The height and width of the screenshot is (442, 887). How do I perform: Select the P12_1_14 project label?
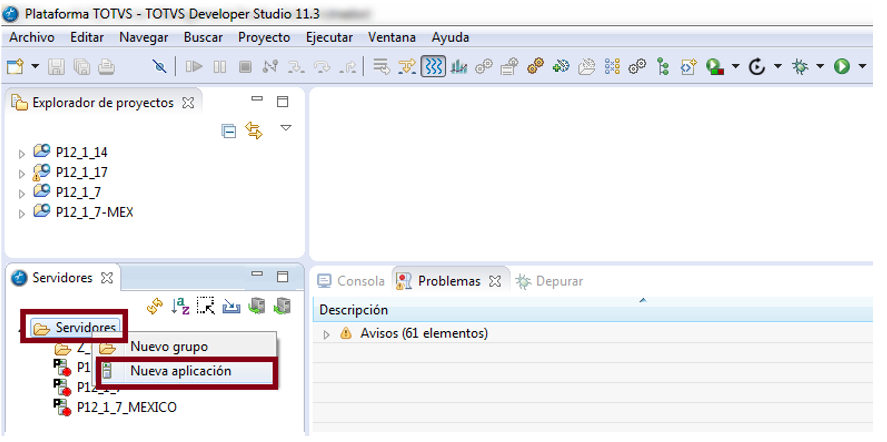pyautogui.click(x=81, y=152)
